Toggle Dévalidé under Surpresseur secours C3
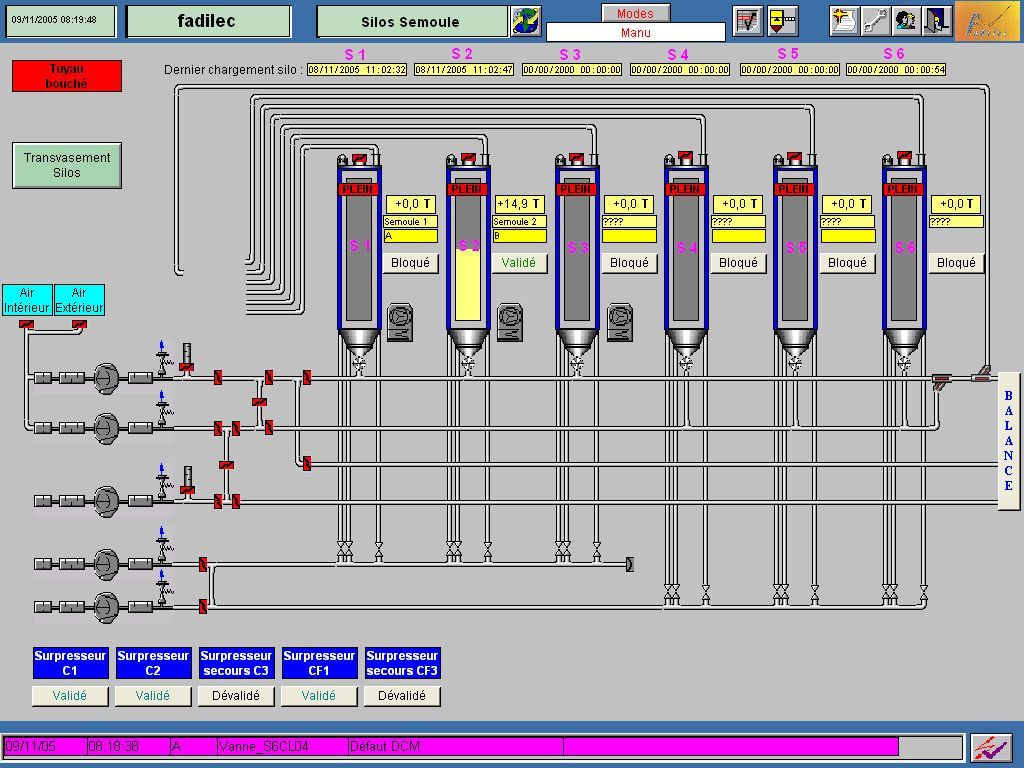This screenshot has height=768, width=1024. tap(236, 696)
